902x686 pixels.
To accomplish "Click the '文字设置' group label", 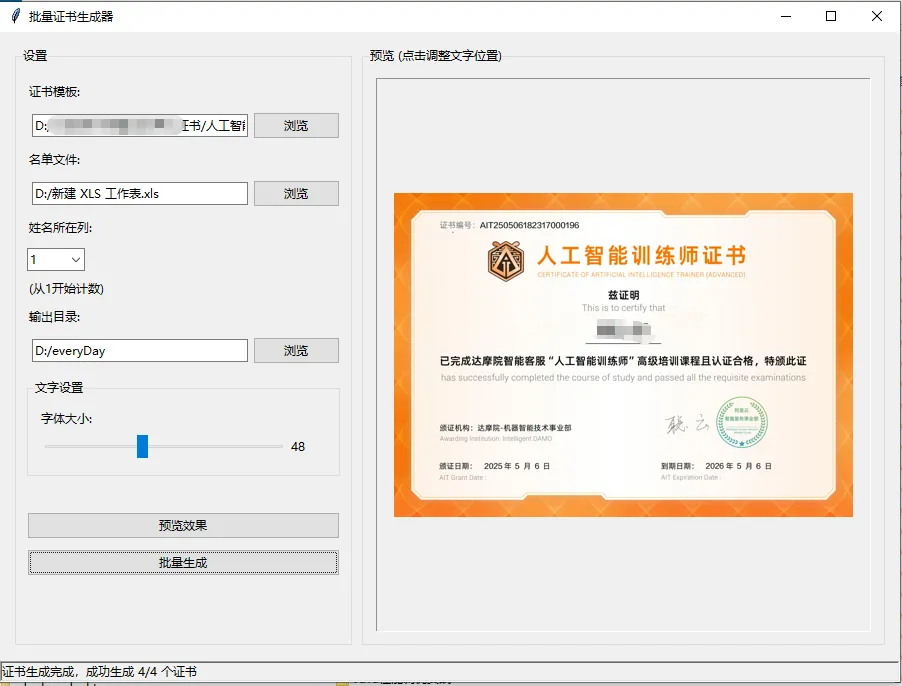I will [x=59, y=388].
